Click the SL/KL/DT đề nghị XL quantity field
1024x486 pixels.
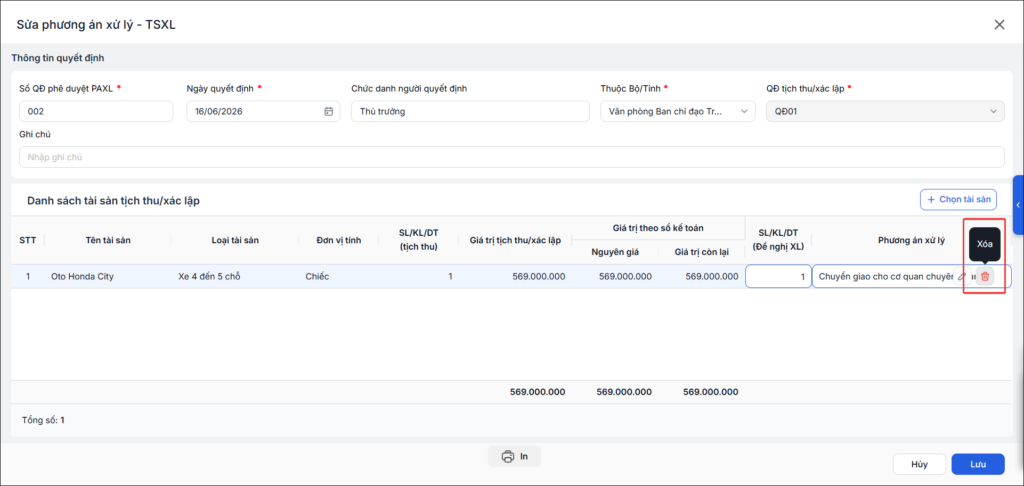pyautogui.click(x=778, y=276)
